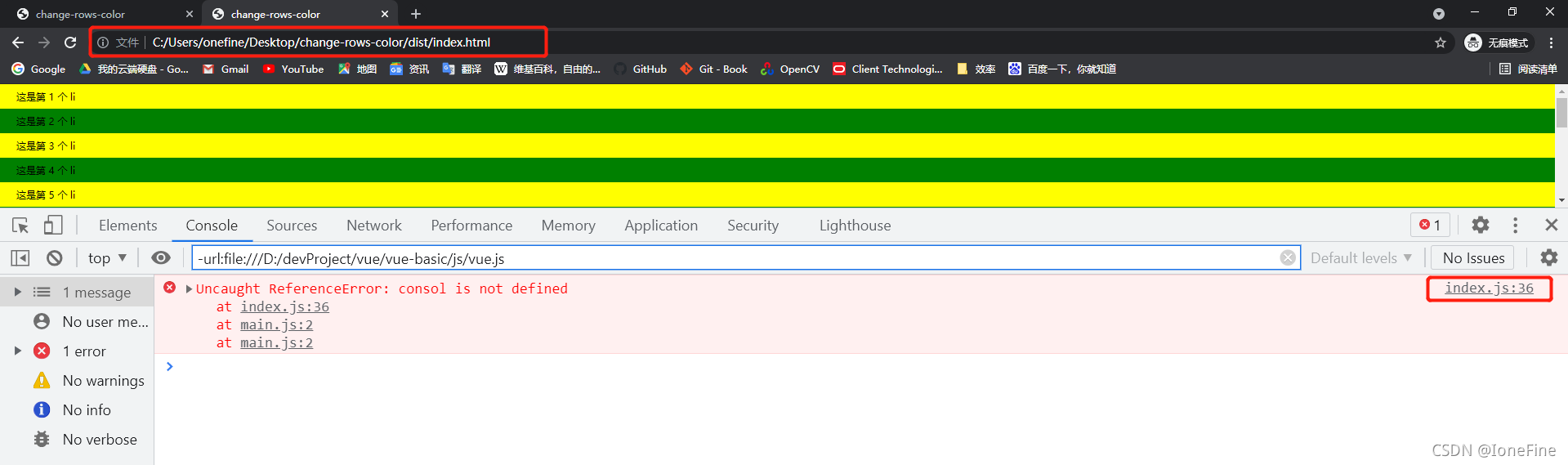Image resolution: width=1568 pixels, height=465 pixels.
Task: Open the top JavaScript context dropdown
Action: 107,258
